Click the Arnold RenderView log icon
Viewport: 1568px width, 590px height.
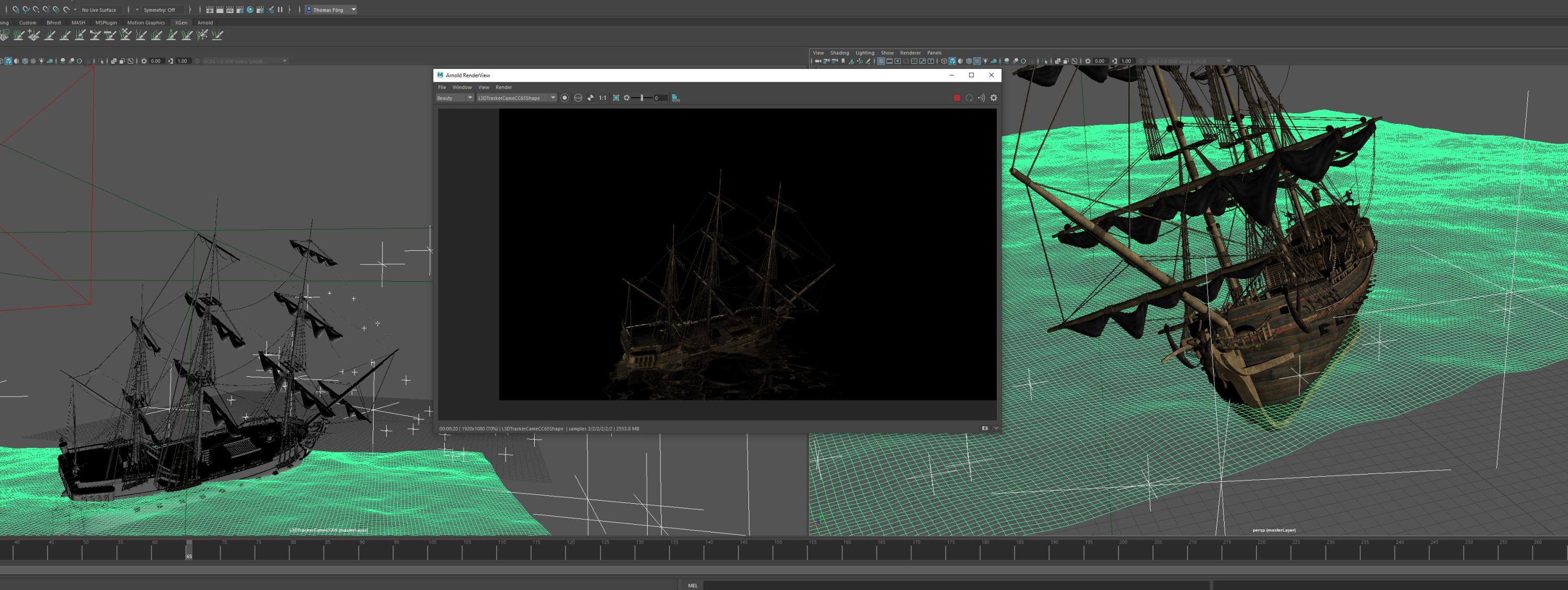click(x=676, y=98)
